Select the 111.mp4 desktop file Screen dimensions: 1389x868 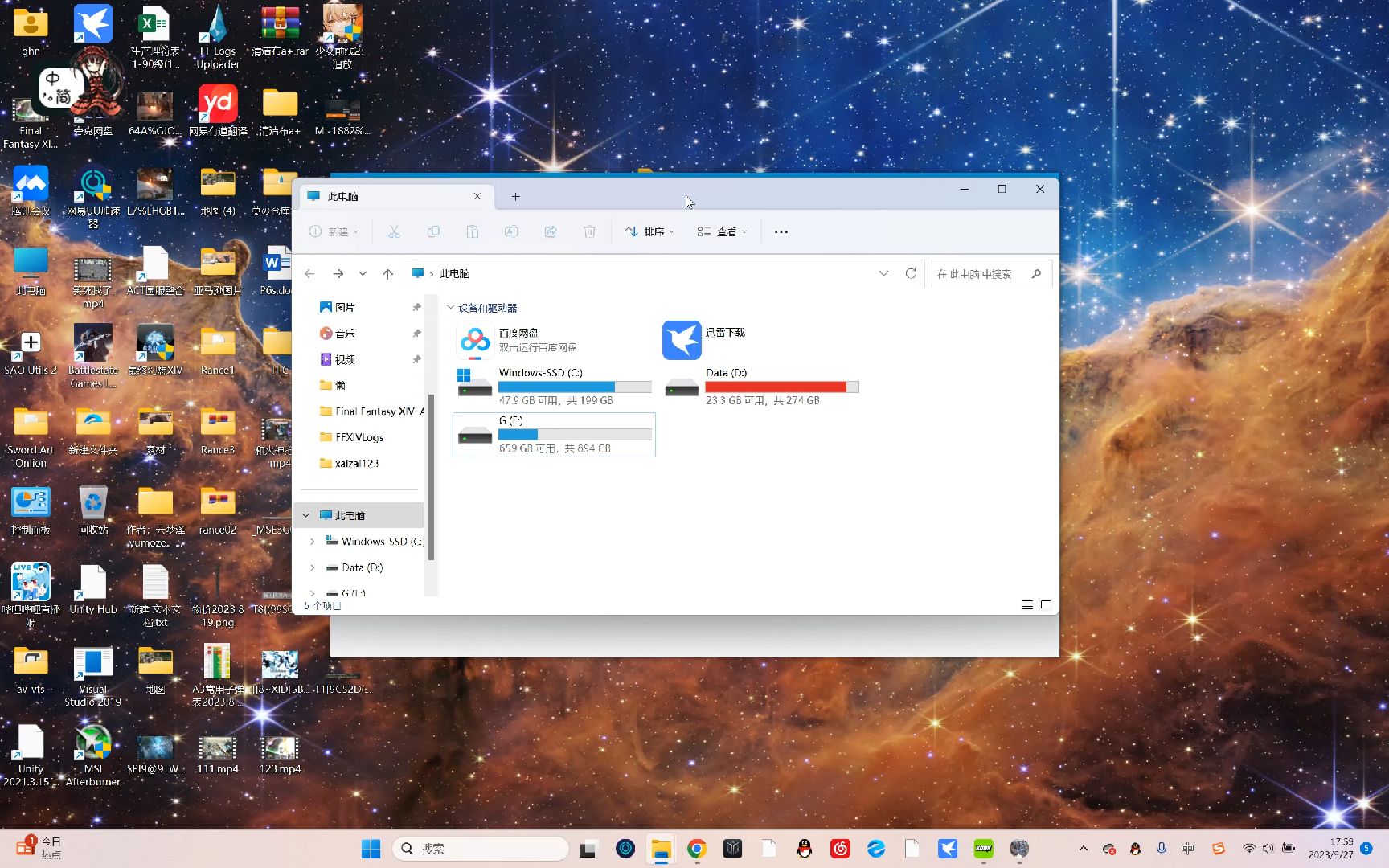tap(218, 755)
